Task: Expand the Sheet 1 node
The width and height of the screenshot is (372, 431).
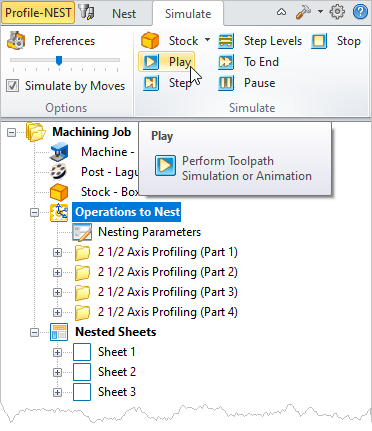Action: pos(57,352)
